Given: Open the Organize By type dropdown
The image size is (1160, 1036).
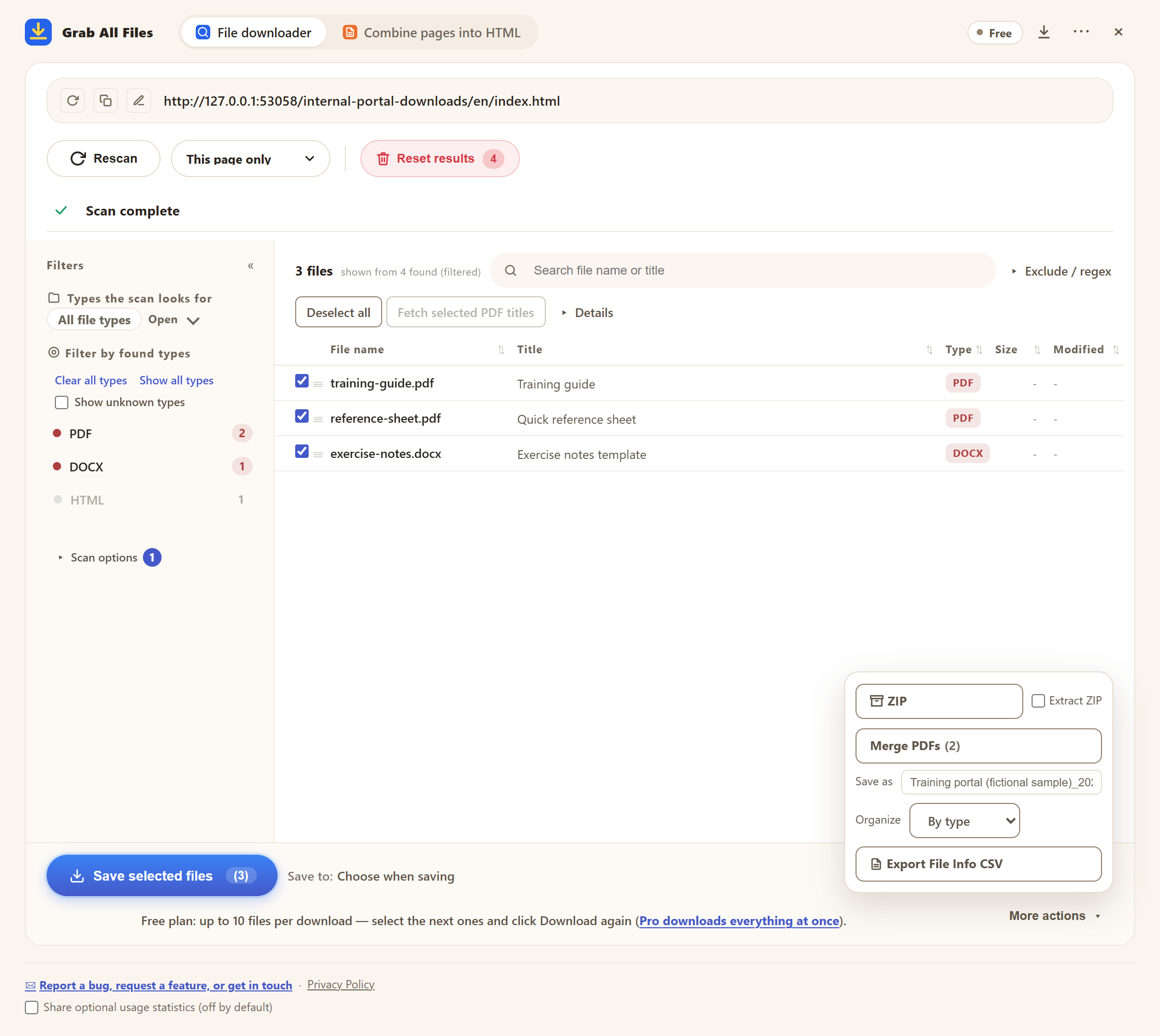Looking at the screenshot, I should point(964,821).
